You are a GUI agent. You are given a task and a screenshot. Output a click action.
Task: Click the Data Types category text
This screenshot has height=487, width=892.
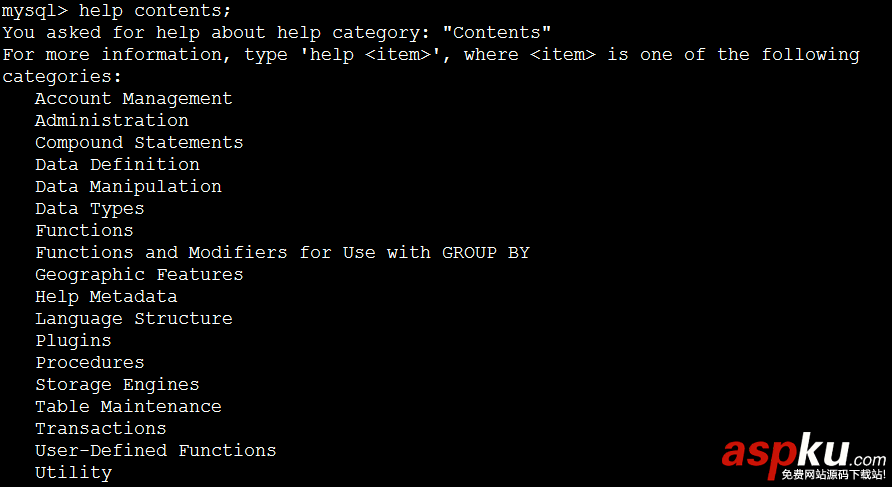pyautogui.click(x=89, y=208)
